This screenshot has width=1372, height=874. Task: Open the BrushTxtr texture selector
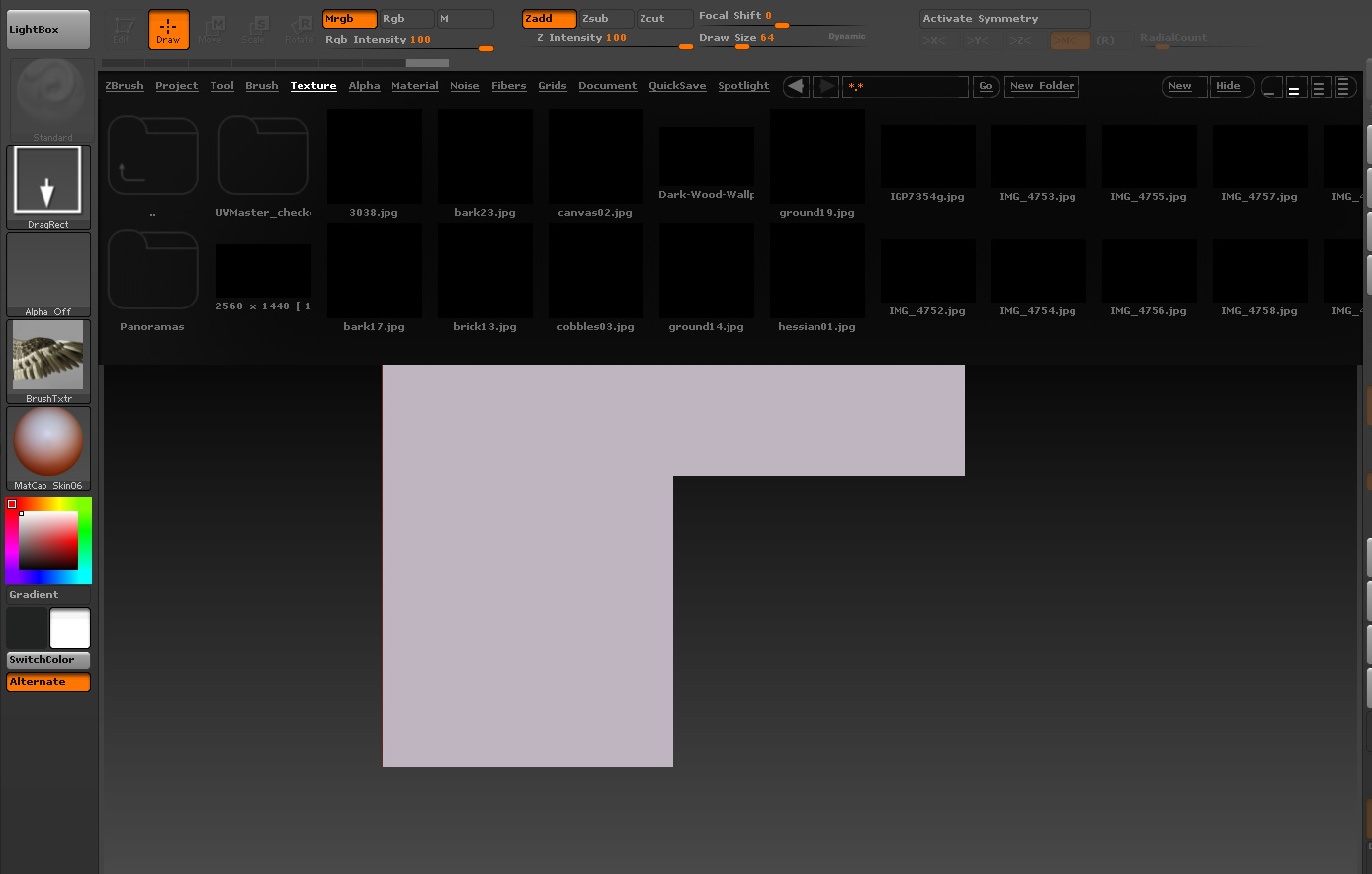click(47, 354)
